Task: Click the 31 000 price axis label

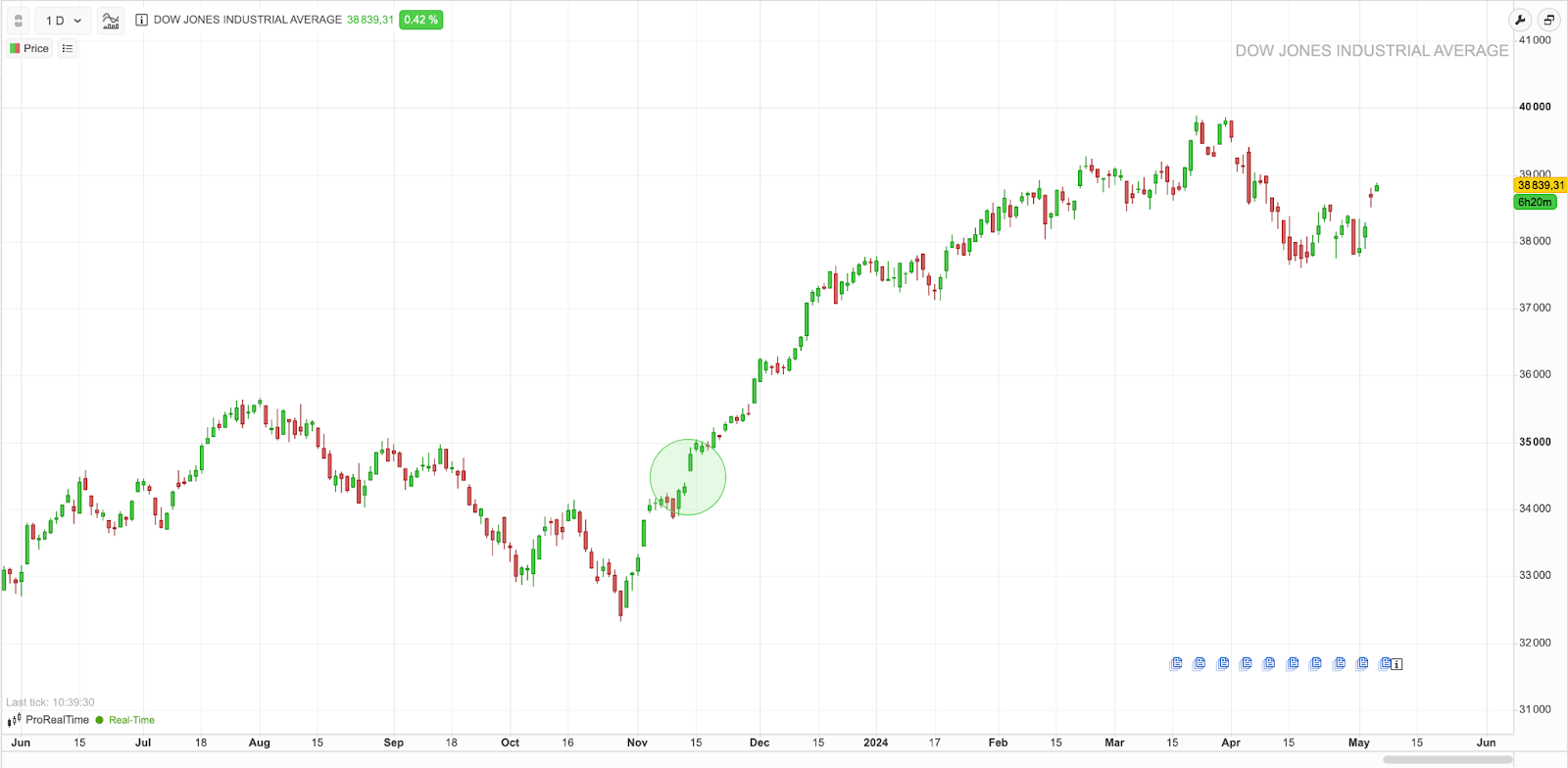Action: pos(1535,709)
